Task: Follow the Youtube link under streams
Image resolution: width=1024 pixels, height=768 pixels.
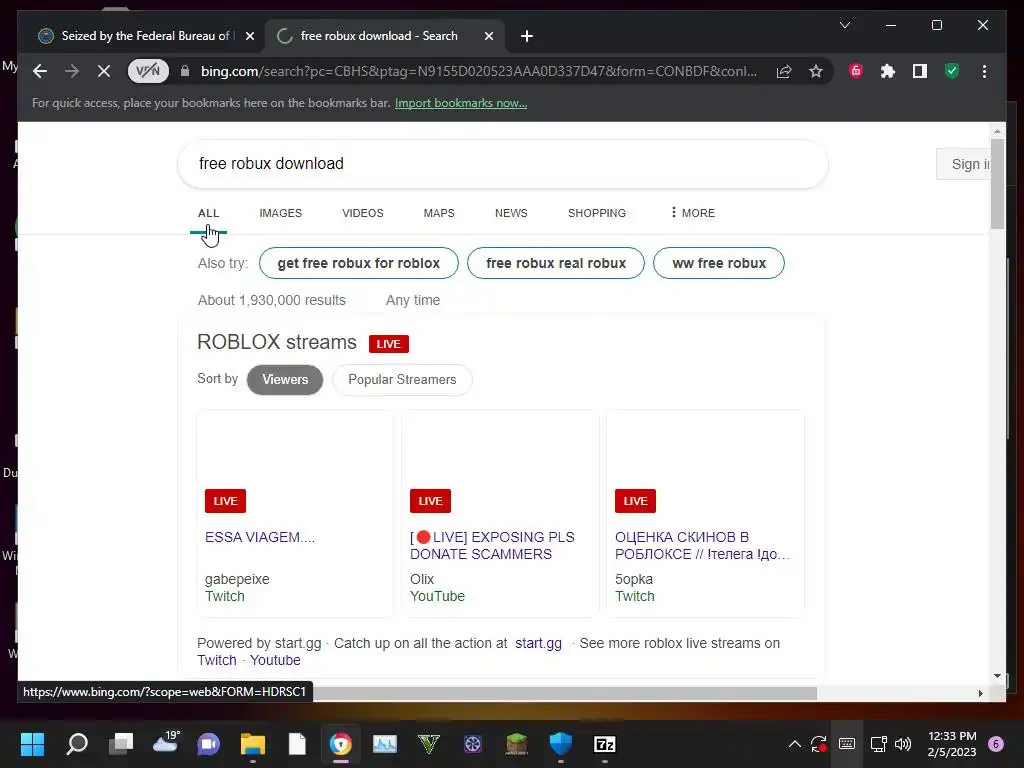Action: (x=276, y=660)
